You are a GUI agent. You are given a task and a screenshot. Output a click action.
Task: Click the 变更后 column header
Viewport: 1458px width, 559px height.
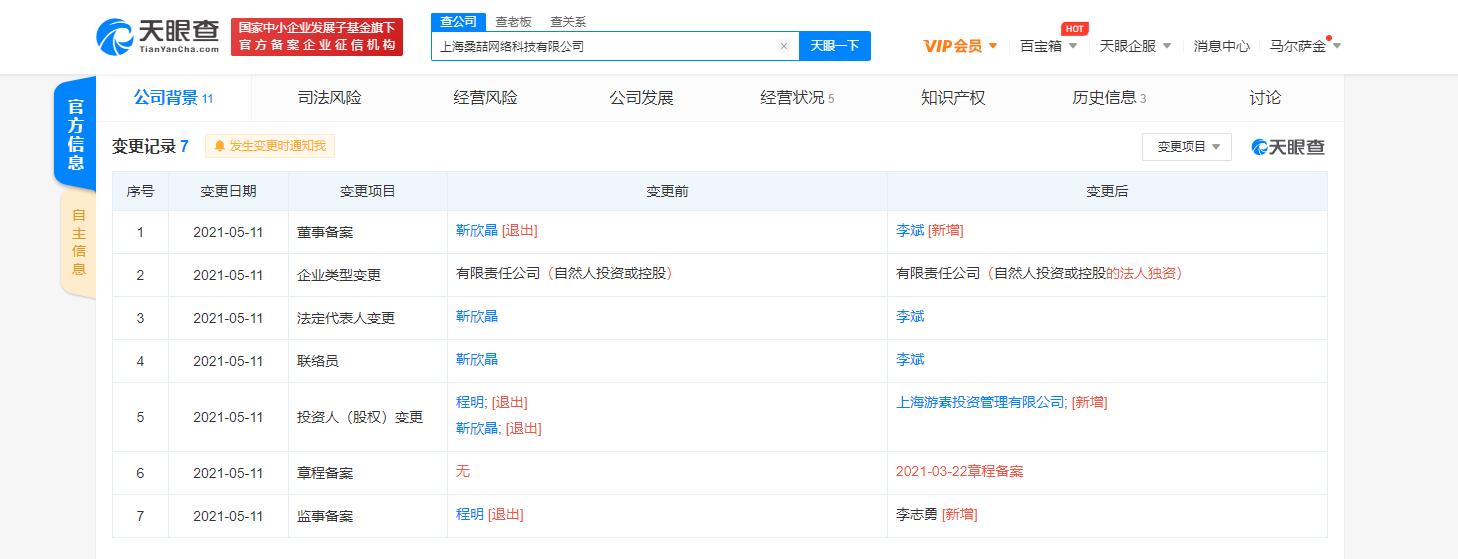click(x=1107, y=191)
